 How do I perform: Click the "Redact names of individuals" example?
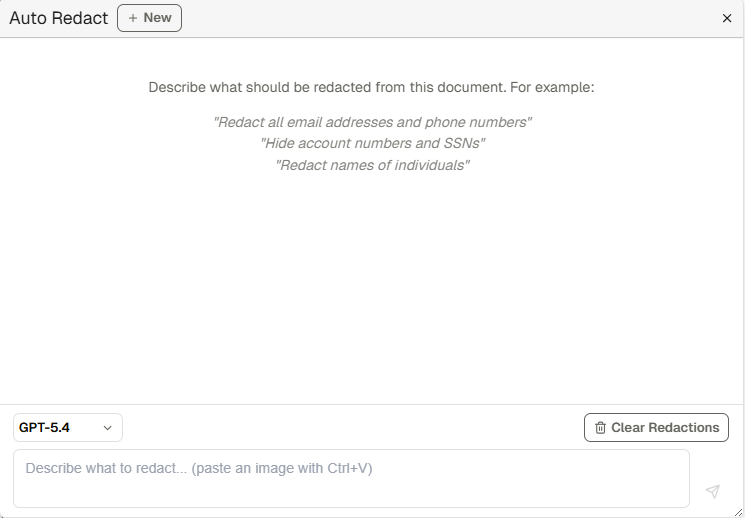(x=372, y=165)
